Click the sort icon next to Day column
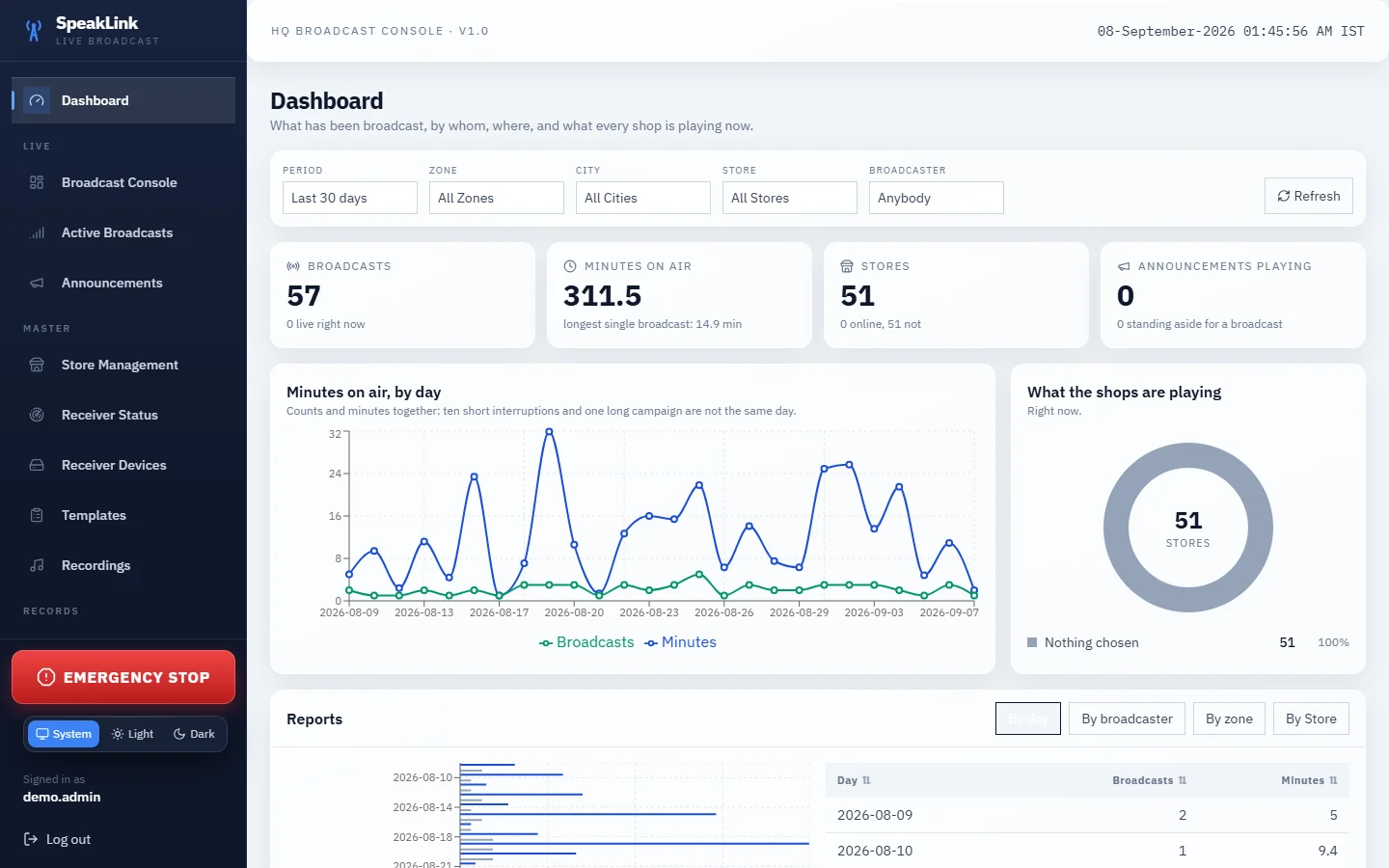This screenshot has height=868, width=1389. pos(866,780)
